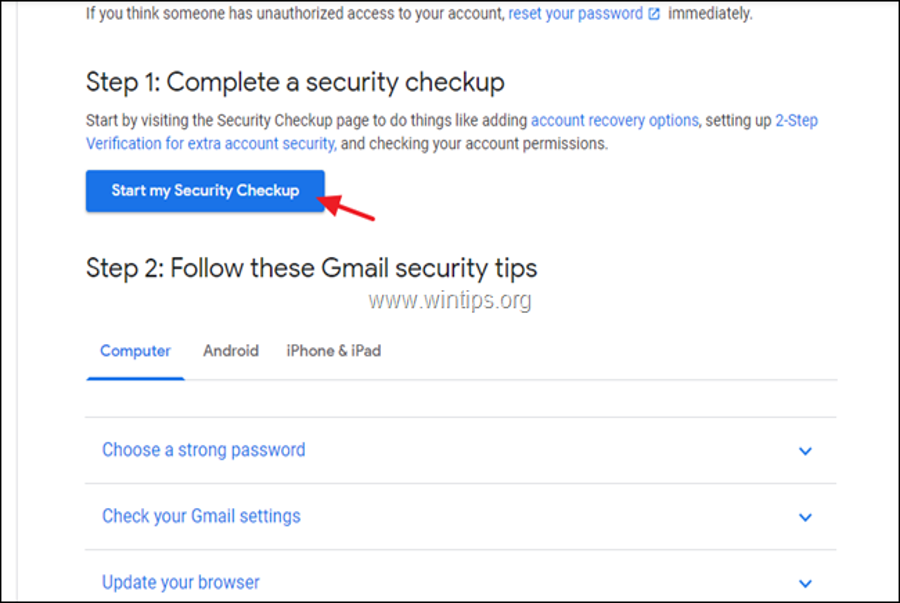Image resolution: width=900 pixels, height=603 pixels.
Task: Switch to the Android tab
Action: pos(231,351)
